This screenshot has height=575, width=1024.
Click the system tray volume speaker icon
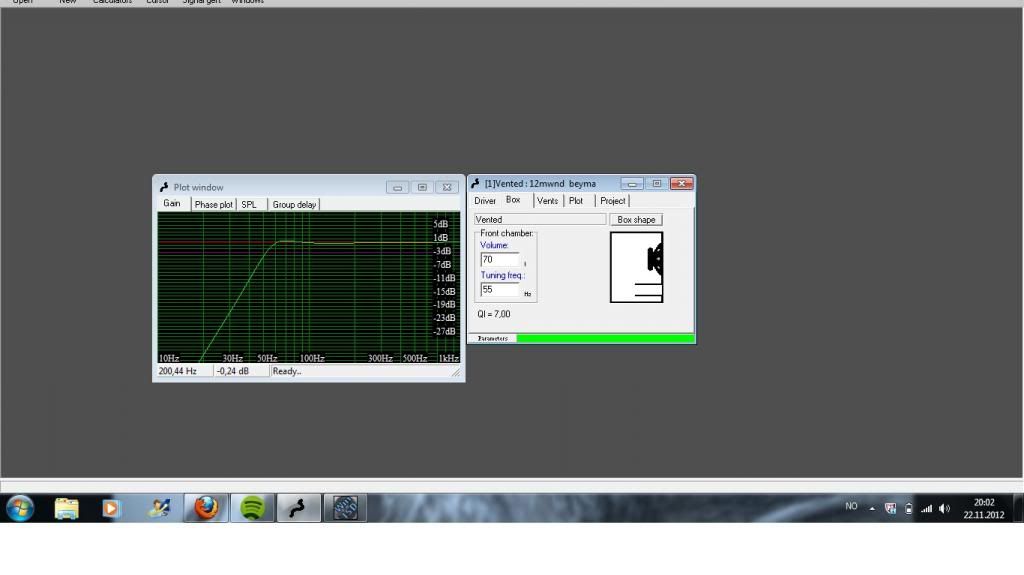(x=945, y=508)
